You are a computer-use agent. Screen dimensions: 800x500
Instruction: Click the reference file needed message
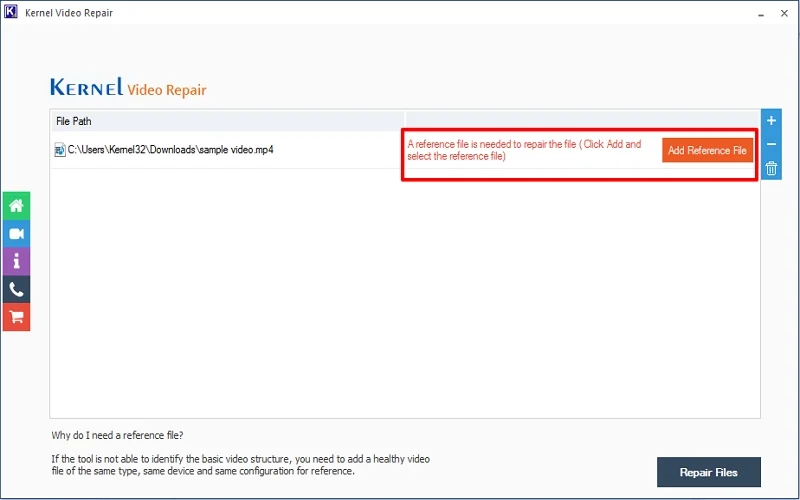(x=524, y=150)
